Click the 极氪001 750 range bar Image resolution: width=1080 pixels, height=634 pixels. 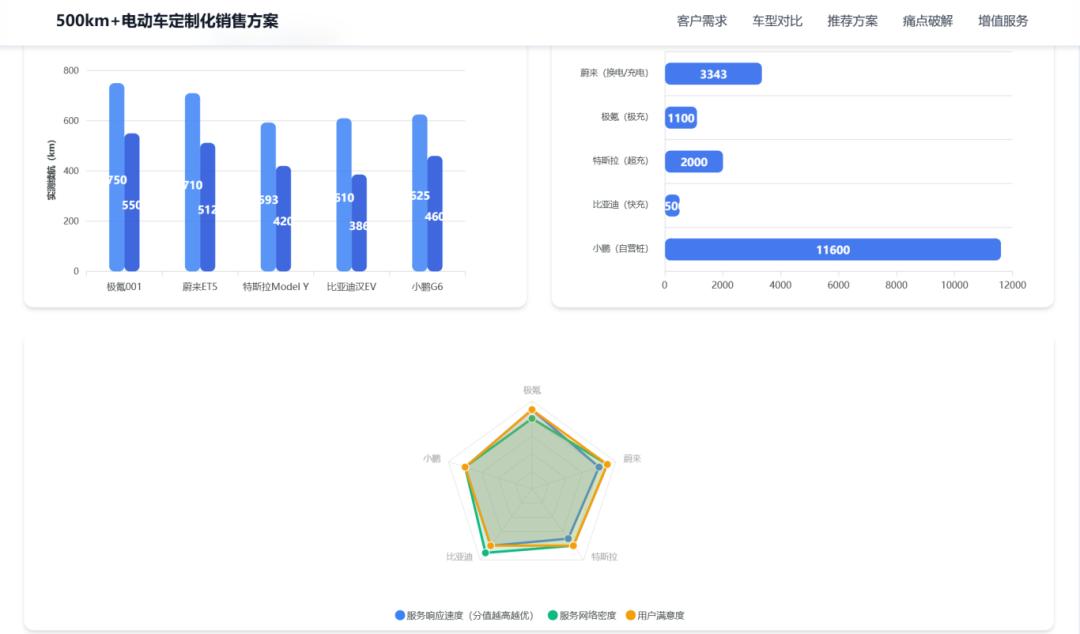(x=116, y=177)
